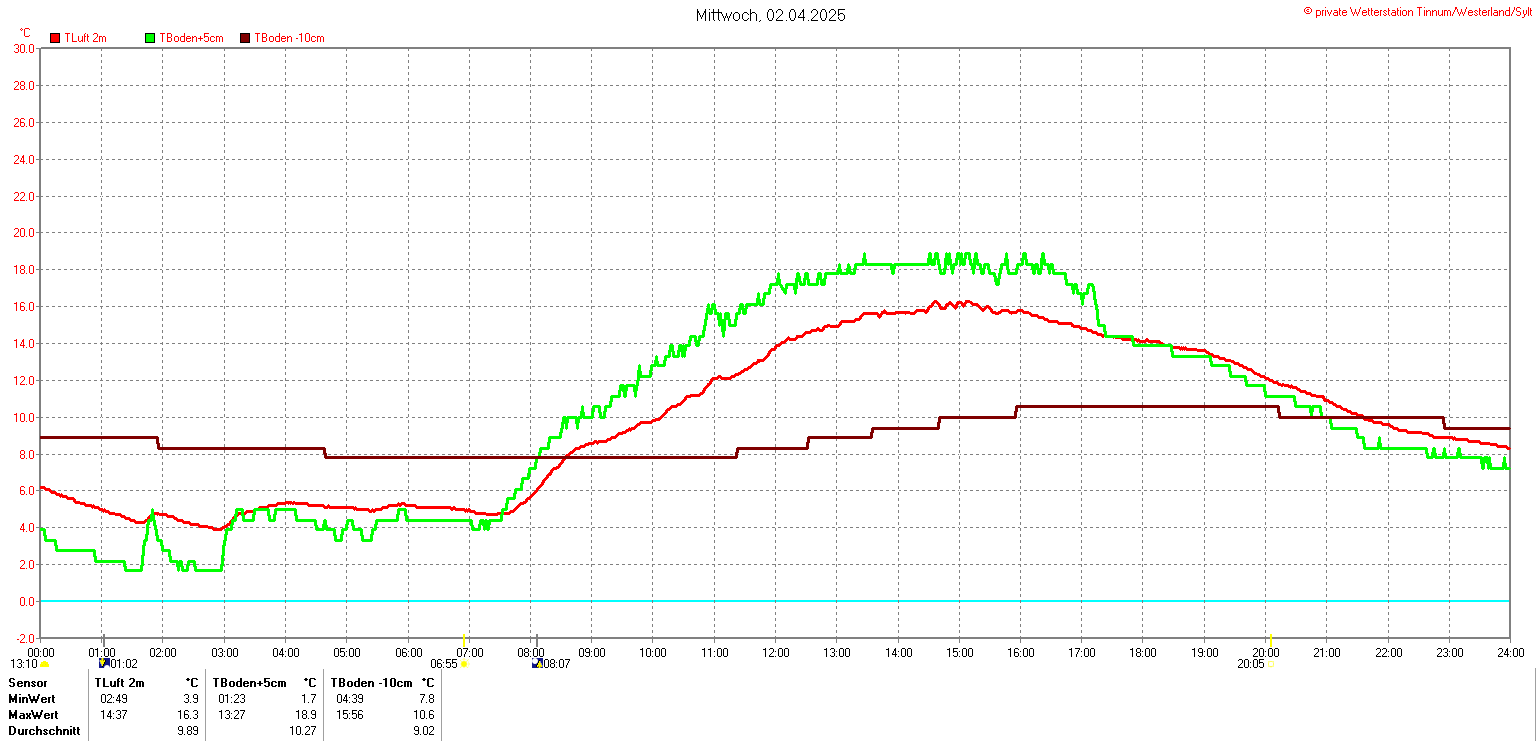
Task: Click the TBoden+5cm column header in table
Action: (x=249, y=683)
